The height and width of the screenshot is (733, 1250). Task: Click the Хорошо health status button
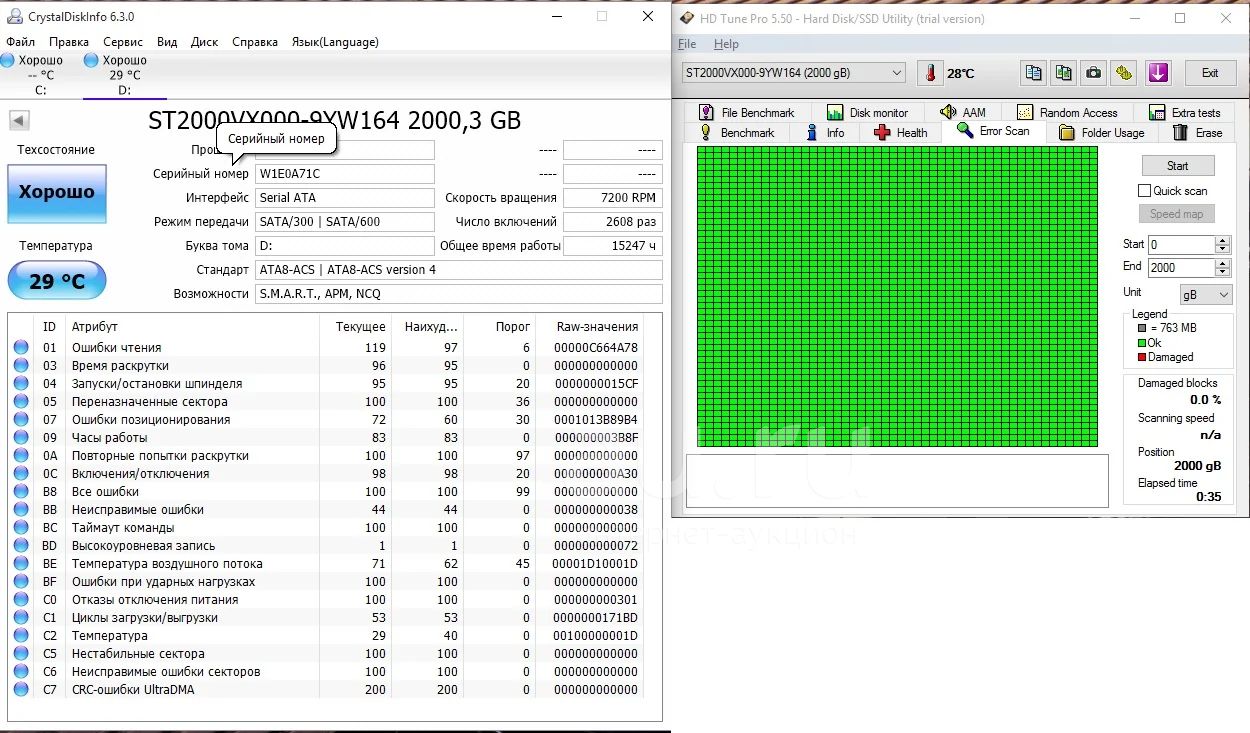(56, 193)
